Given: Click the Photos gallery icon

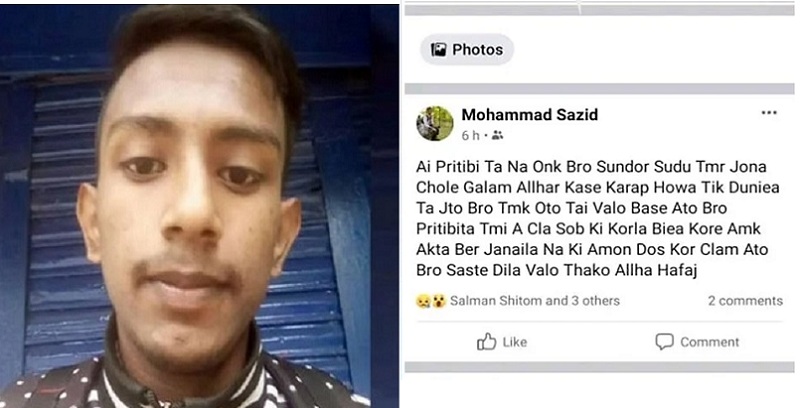Looking at the screenshot, I should (438, 49).
